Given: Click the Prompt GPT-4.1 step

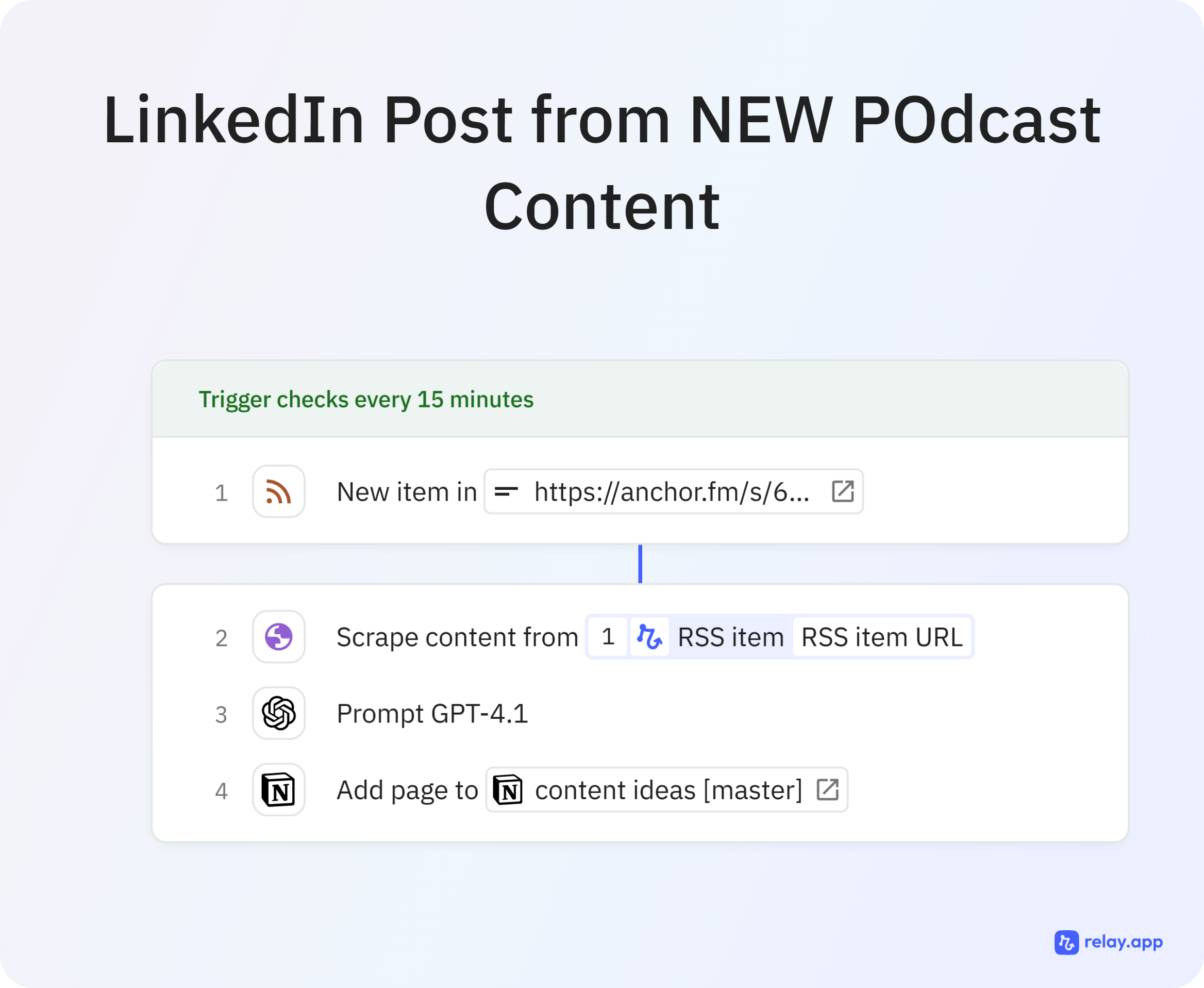Looking at the screenshot, I should click(x=432, y=713).
